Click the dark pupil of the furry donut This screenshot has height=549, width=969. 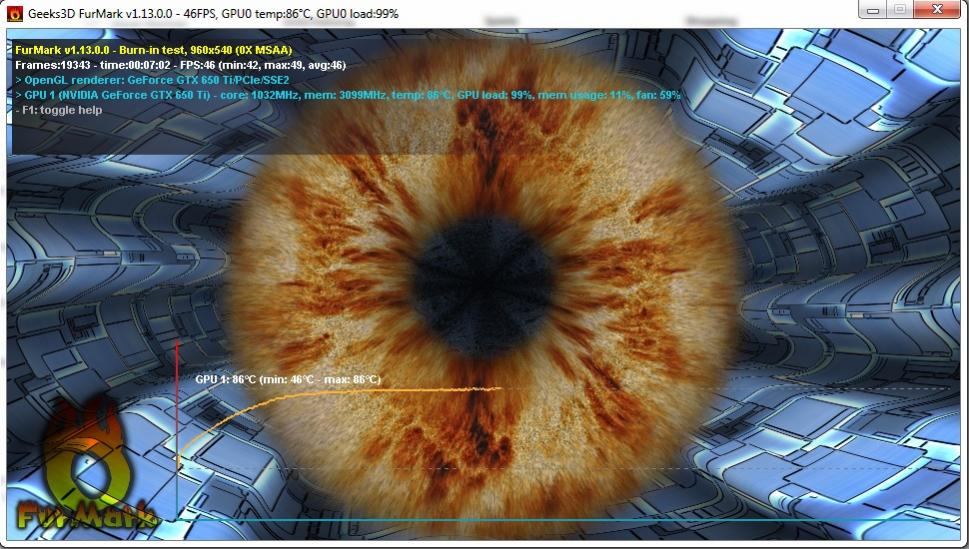[483, 287]
